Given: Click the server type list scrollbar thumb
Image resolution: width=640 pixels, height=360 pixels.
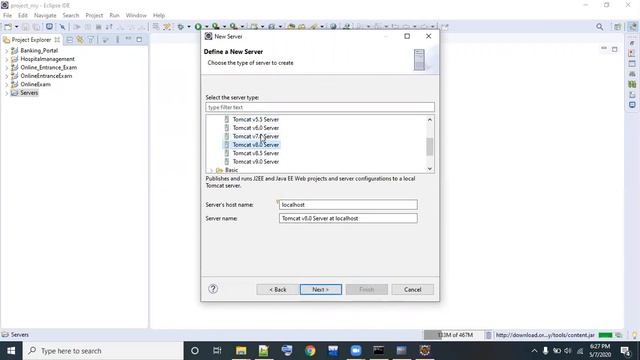Looking at the screenshot, I should pyautogui.click(x=429, y=147).
